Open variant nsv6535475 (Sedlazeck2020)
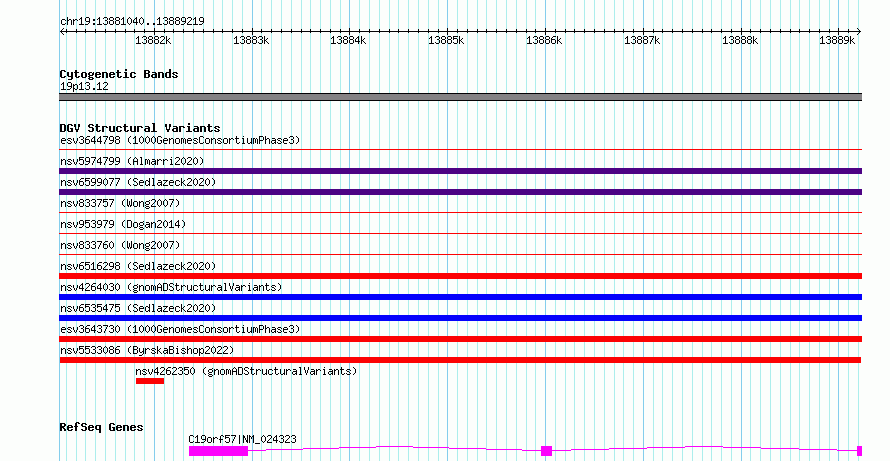Viewport: 890px width, 461px height. click(138, 308)
